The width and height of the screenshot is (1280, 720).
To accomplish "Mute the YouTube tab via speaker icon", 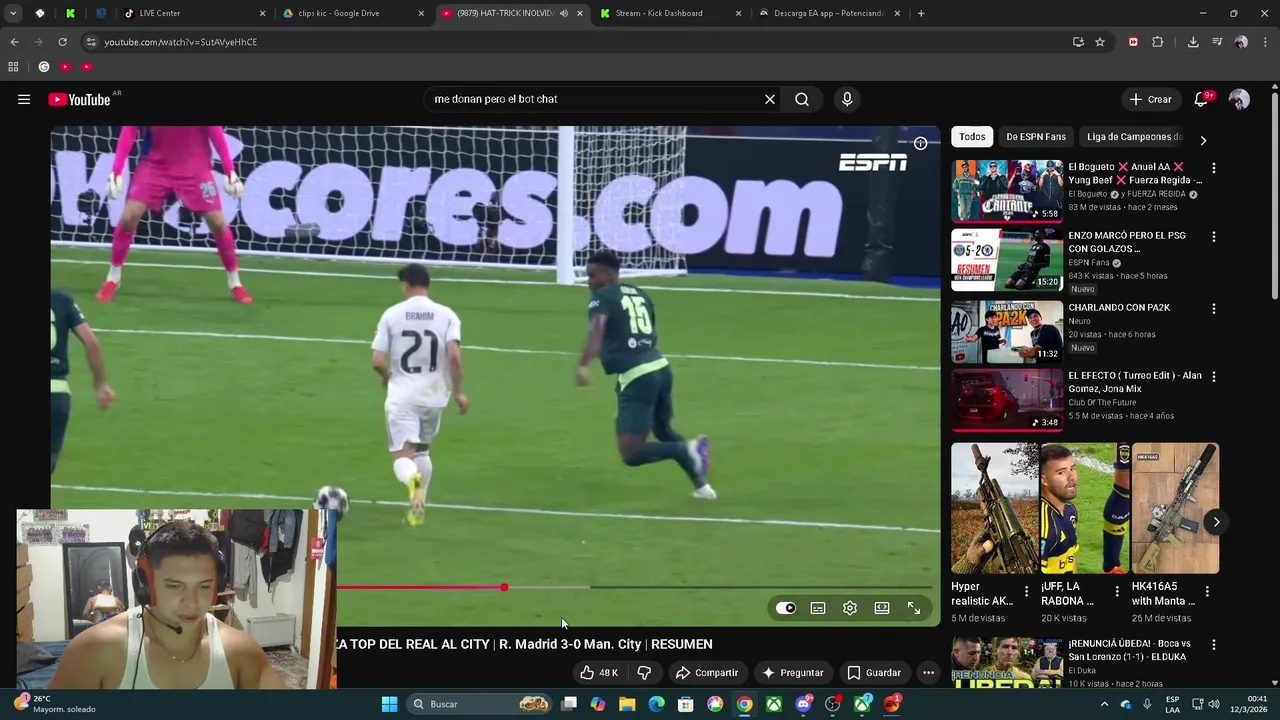I will [563, 13].
